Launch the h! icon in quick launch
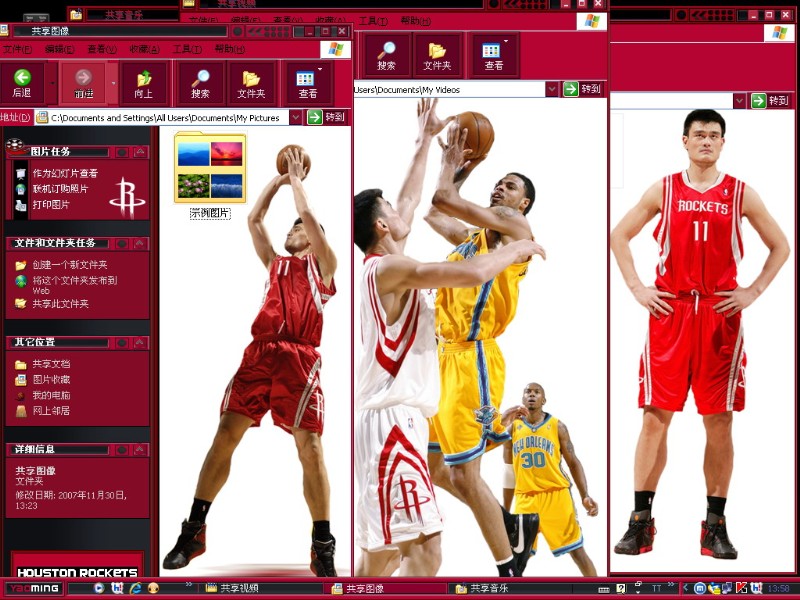The image size is (800, 600). [117, 588]
